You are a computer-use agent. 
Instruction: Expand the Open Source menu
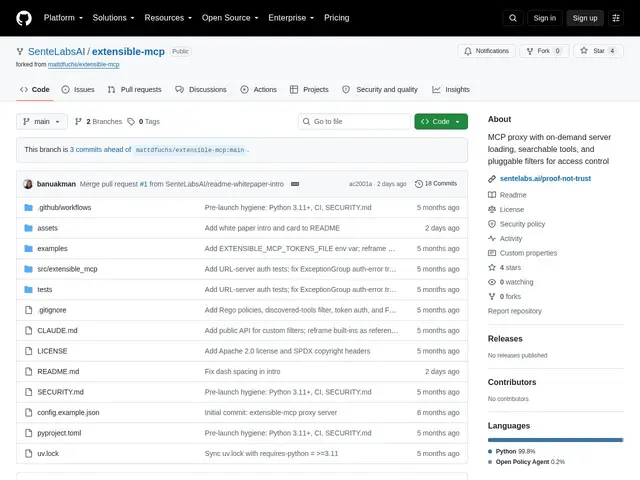230,18
